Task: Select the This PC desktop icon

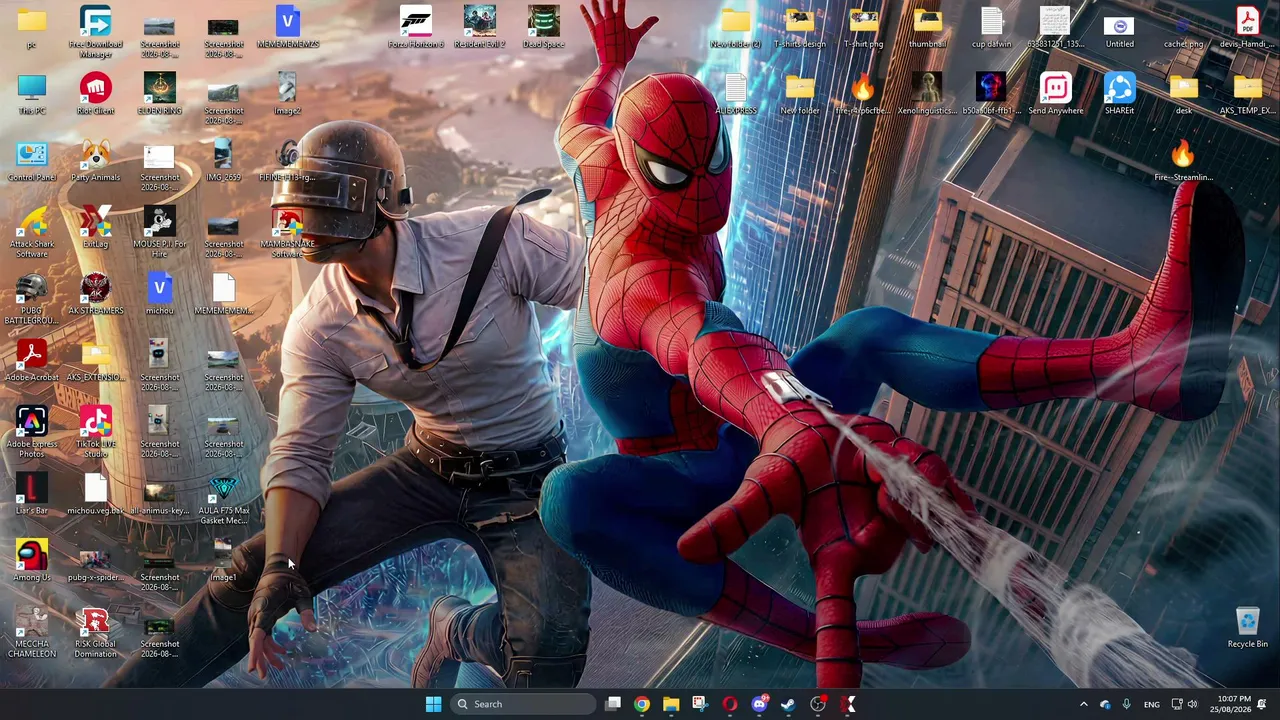Action: (32, 95)
